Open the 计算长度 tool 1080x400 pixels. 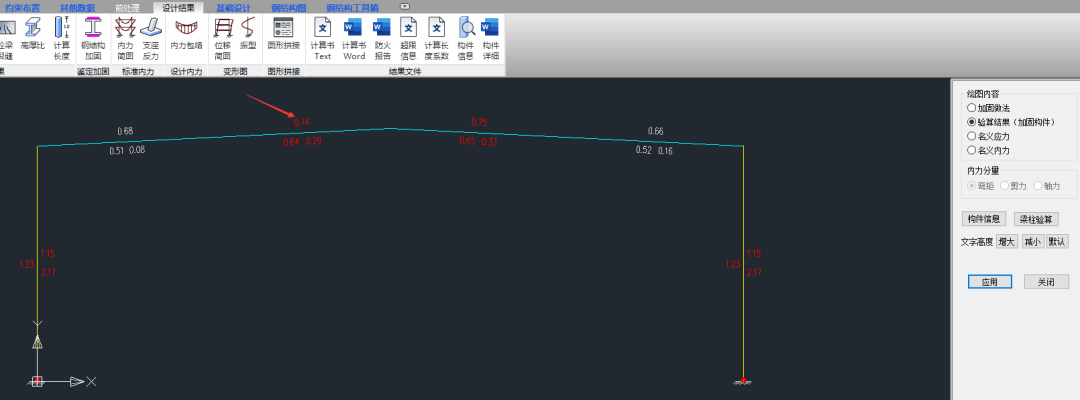pyautogui.click(x=62, y=39)
